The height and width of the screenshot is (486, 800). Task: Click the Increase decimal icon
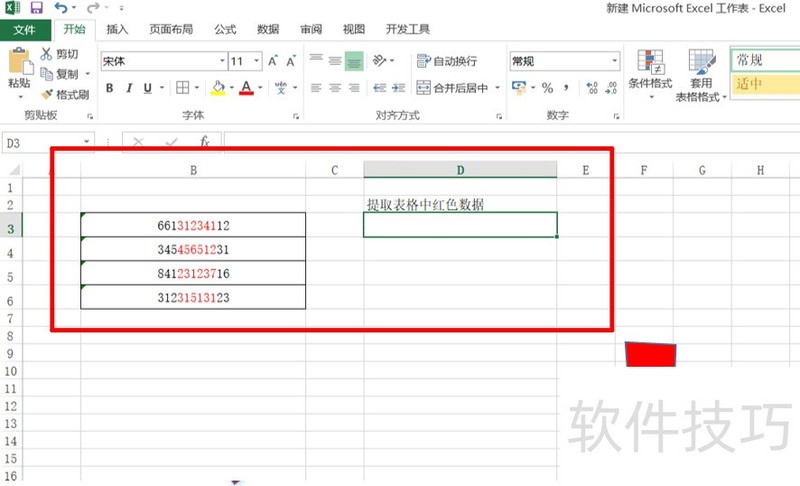pos(592,88)
